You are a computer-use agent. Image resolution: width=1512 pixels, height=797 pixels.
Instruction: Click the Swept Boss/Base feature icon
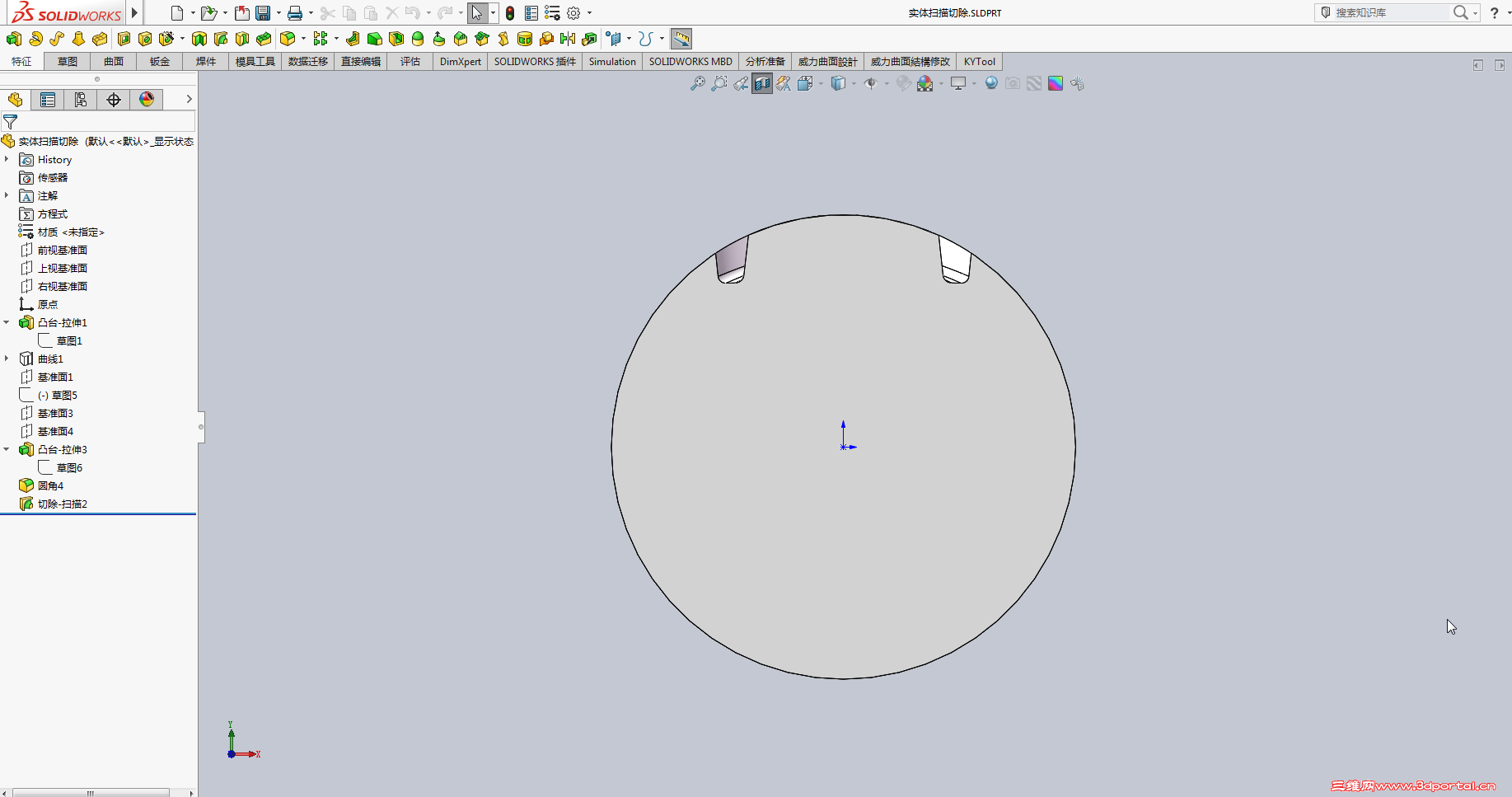[x=57, y=39]
